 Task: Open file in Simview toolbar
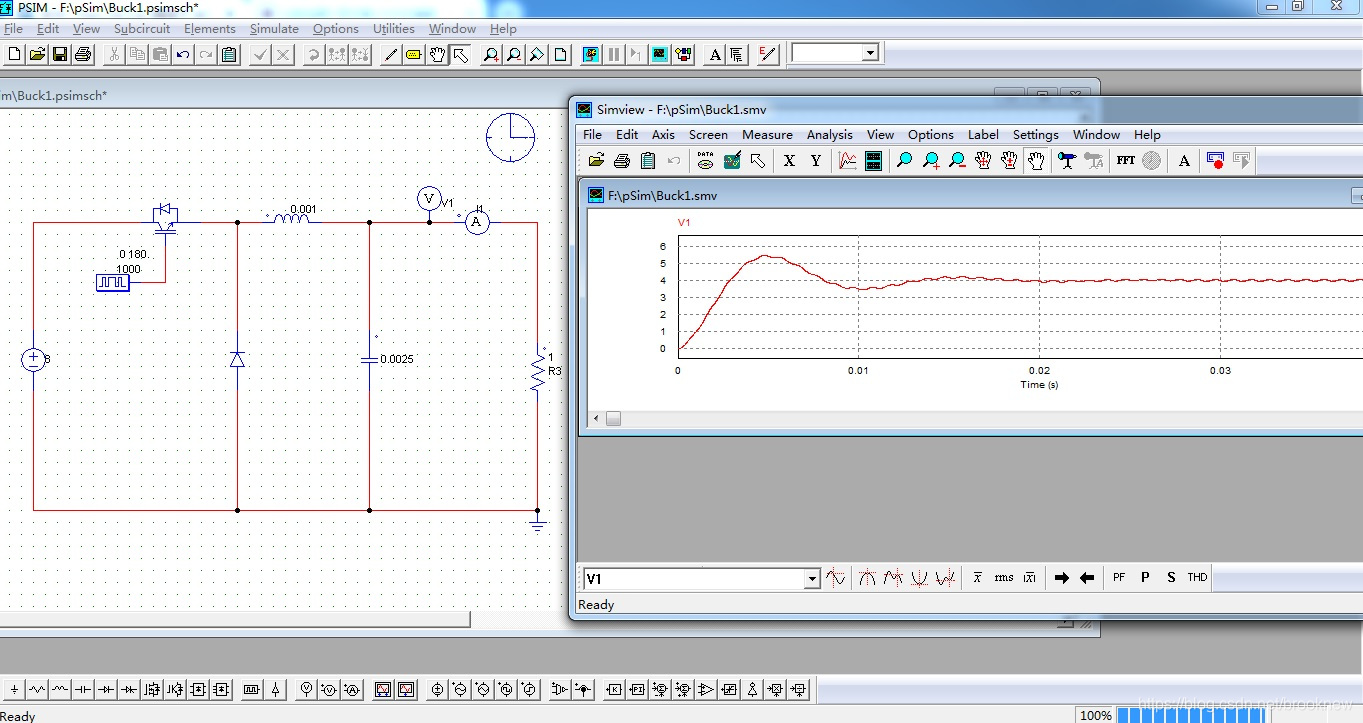[597, 160]
